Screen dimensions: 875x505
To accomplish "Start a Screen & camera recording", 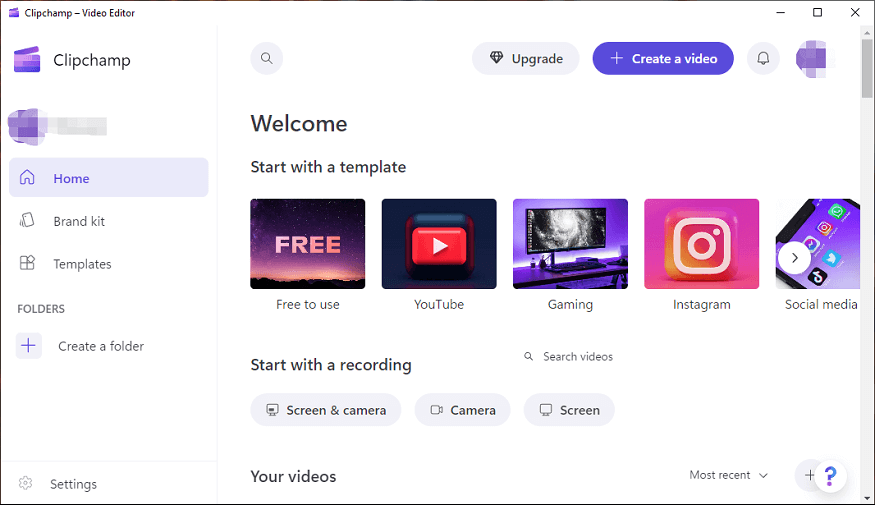I will tap(326, 410).
